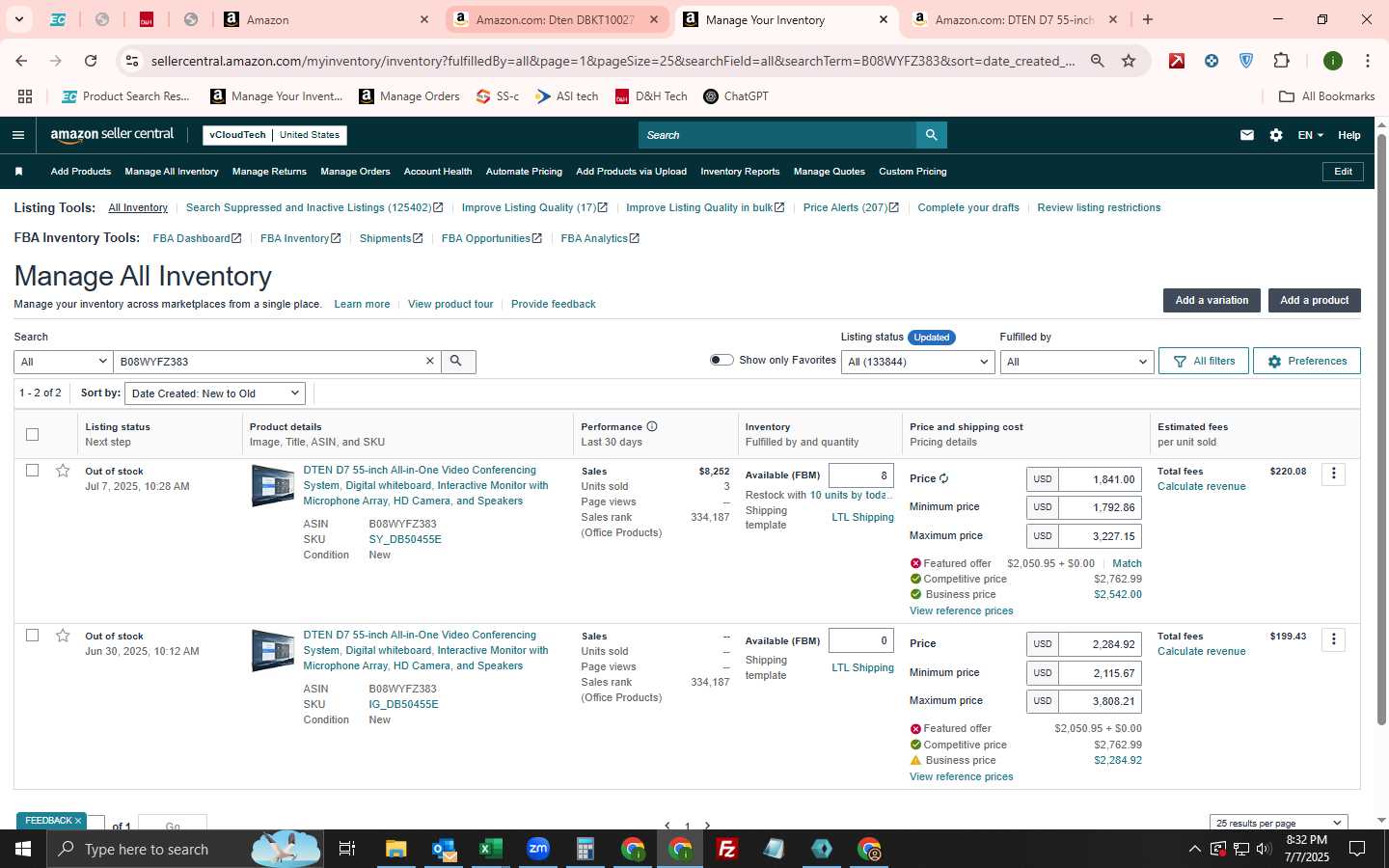Screen dimensions: 1389x868
Task: Open the Seller Central settings gear
Action: pyautogui.click(x=1276, y=135)
